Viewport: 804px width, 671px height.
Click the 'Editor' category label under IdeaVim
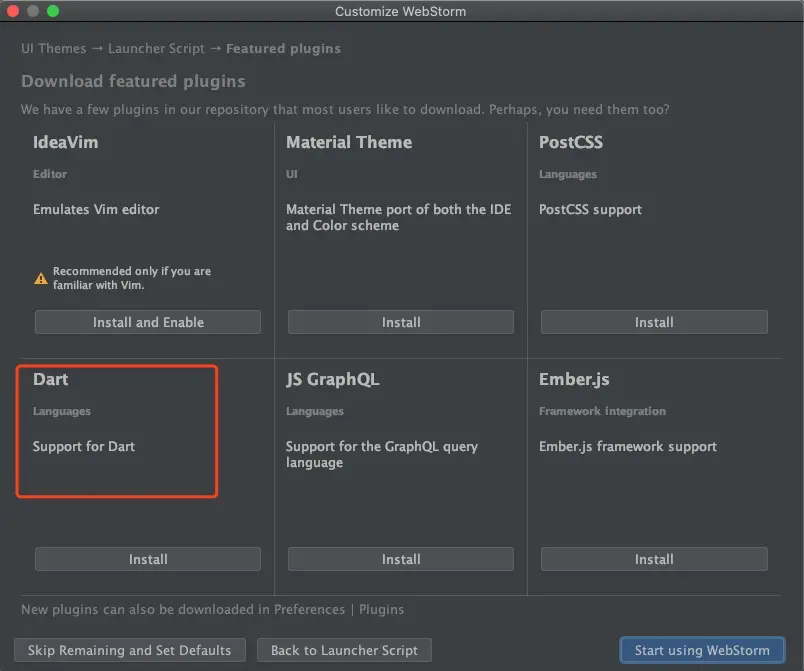50,174
